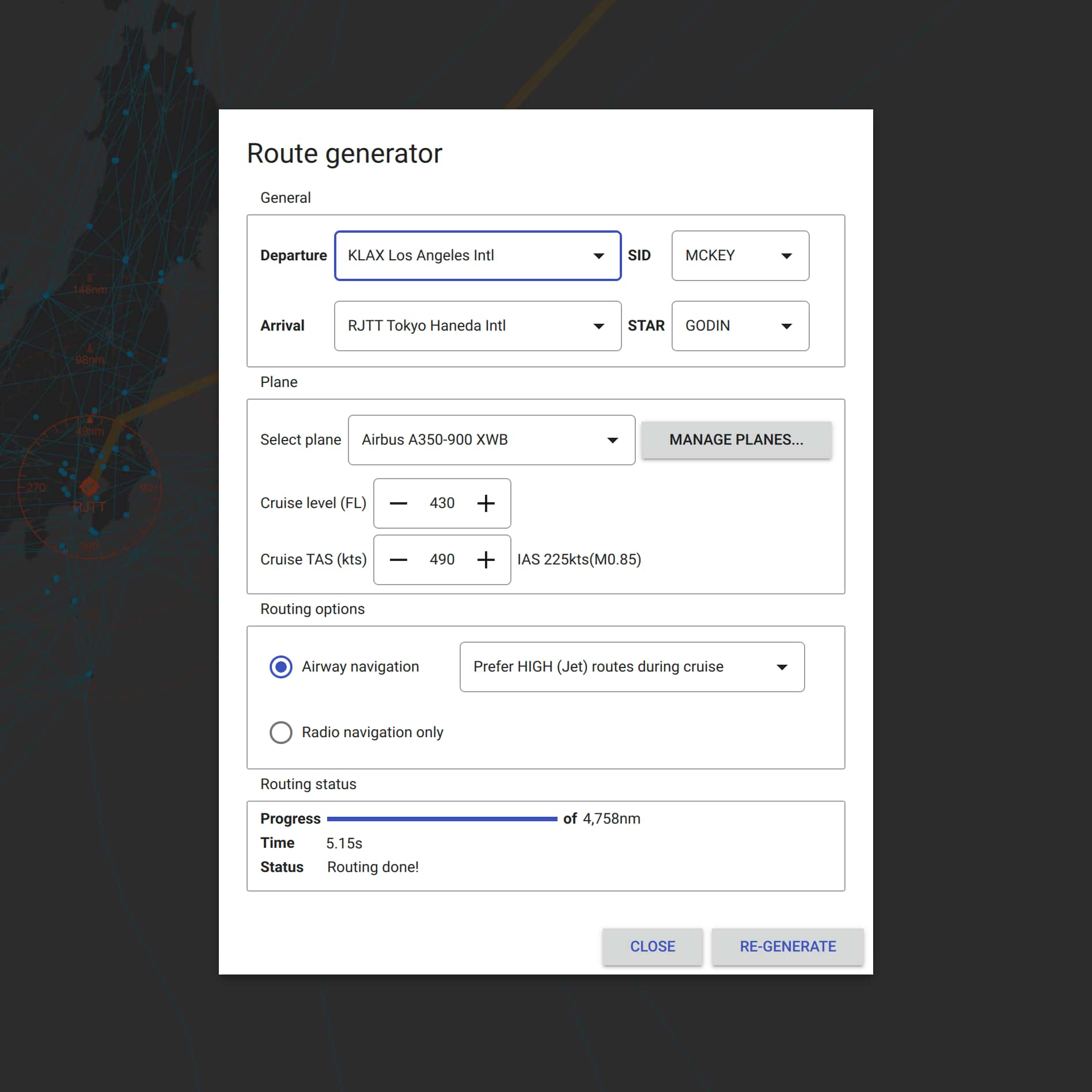
Task: Click the STAR dropdown chevron icon
Action: click(x=787, y=326)
